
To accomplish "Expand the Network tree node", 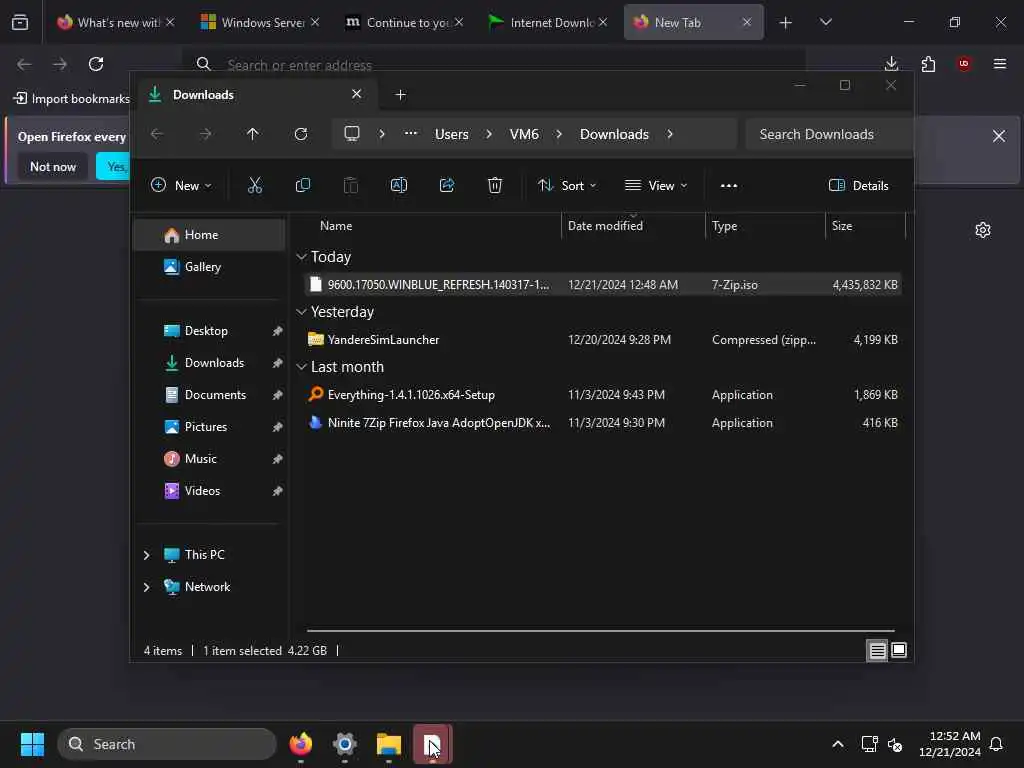I will pos(146,587).
